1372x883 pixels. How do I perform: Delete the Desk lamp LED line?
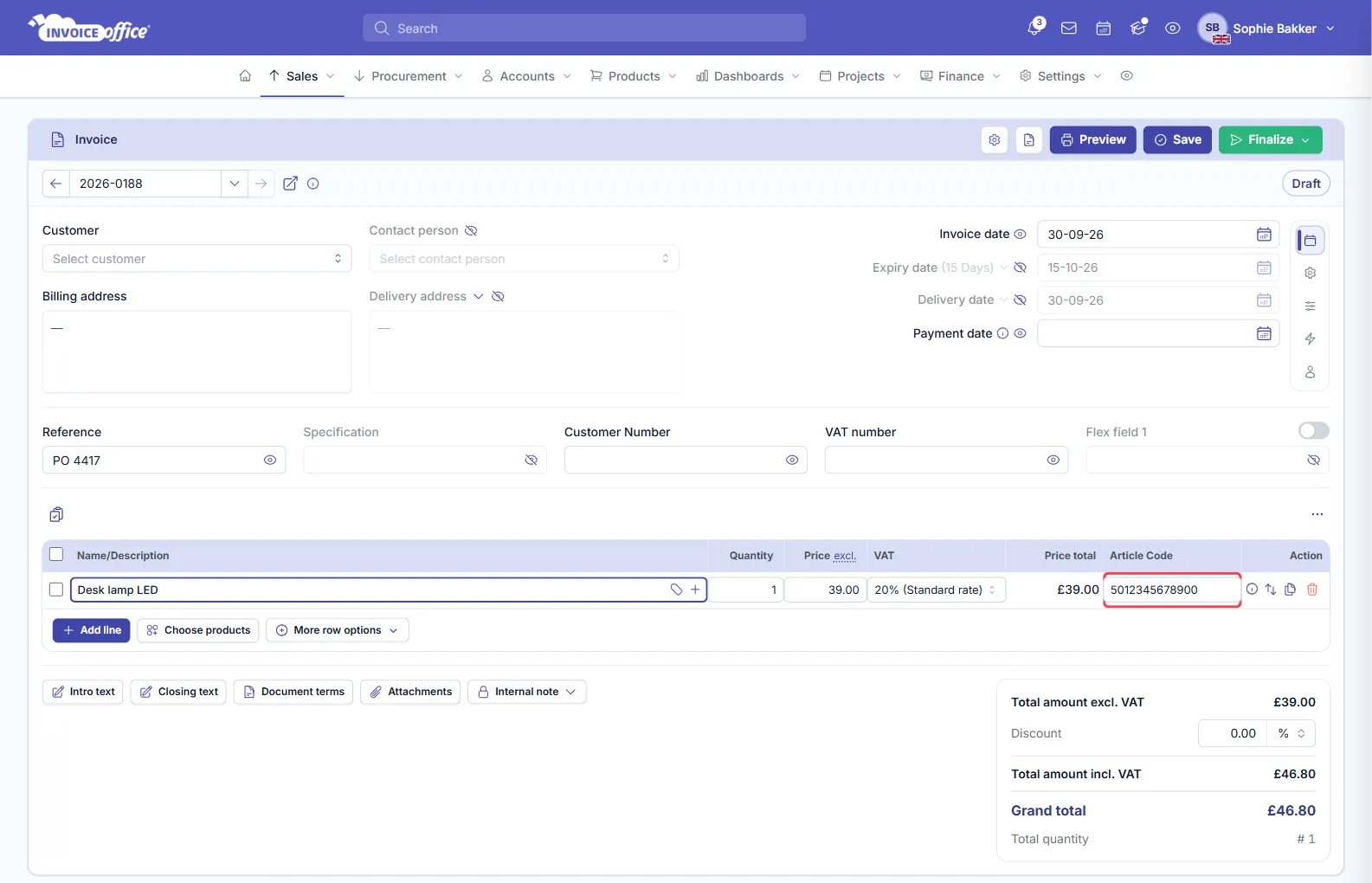pos(1312,590)
